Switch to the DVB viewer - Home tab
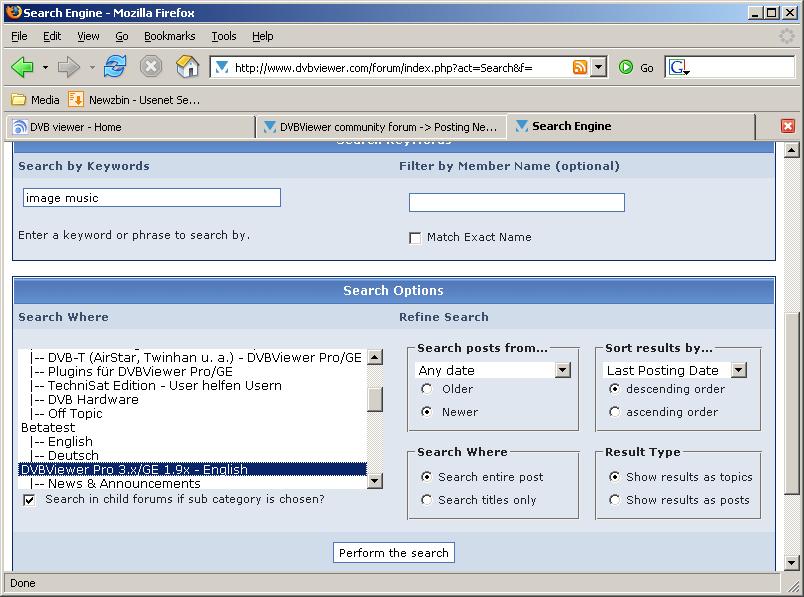Screen dimensions: 804x597 130,127
